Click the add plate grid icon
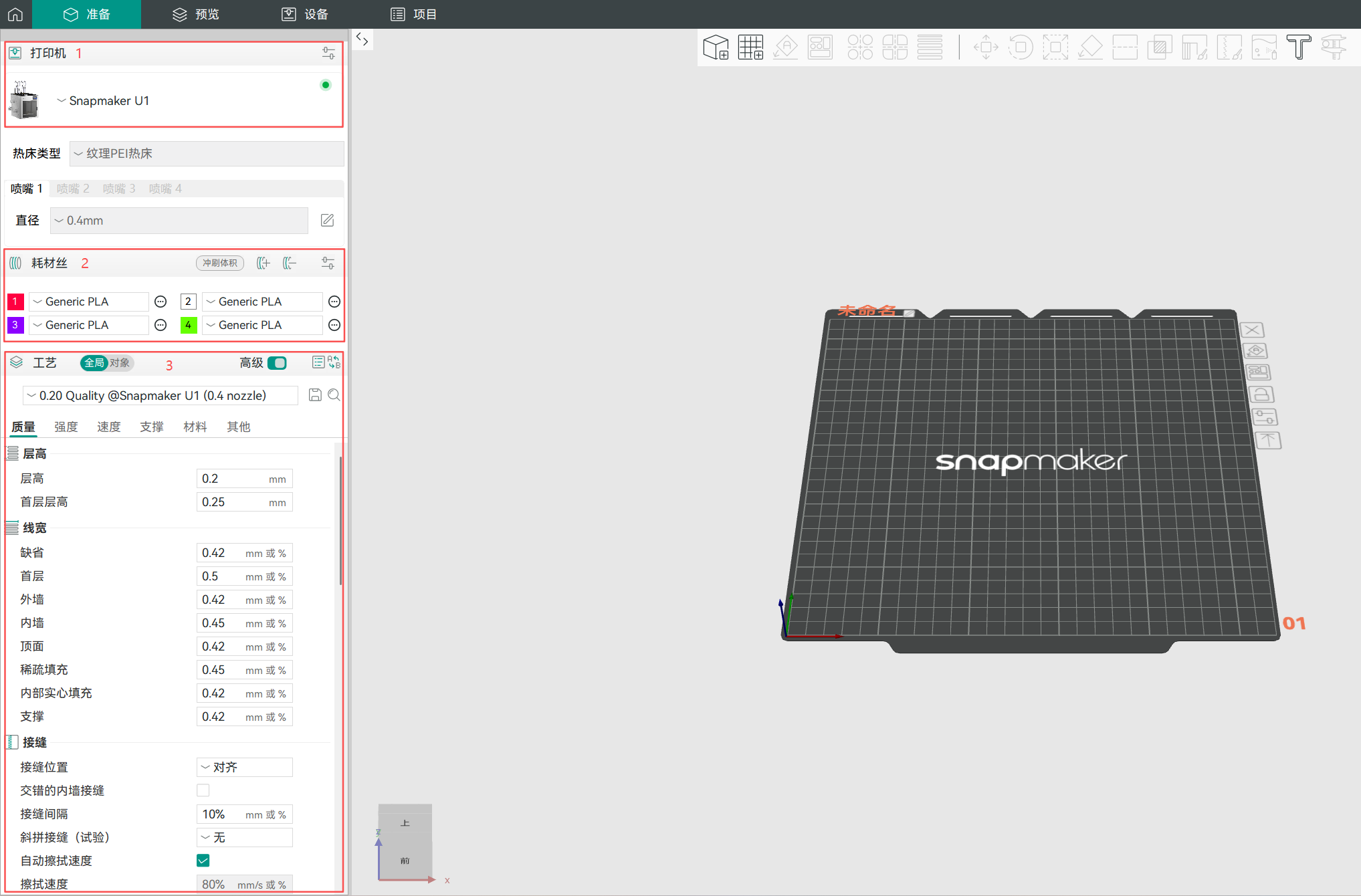 750,47
